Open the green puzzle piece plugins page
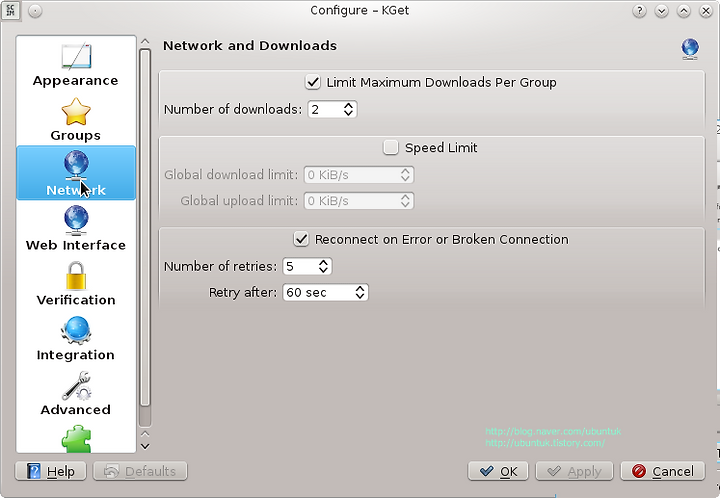The width and height of the screenshot is (720, 498). (76, 439)
